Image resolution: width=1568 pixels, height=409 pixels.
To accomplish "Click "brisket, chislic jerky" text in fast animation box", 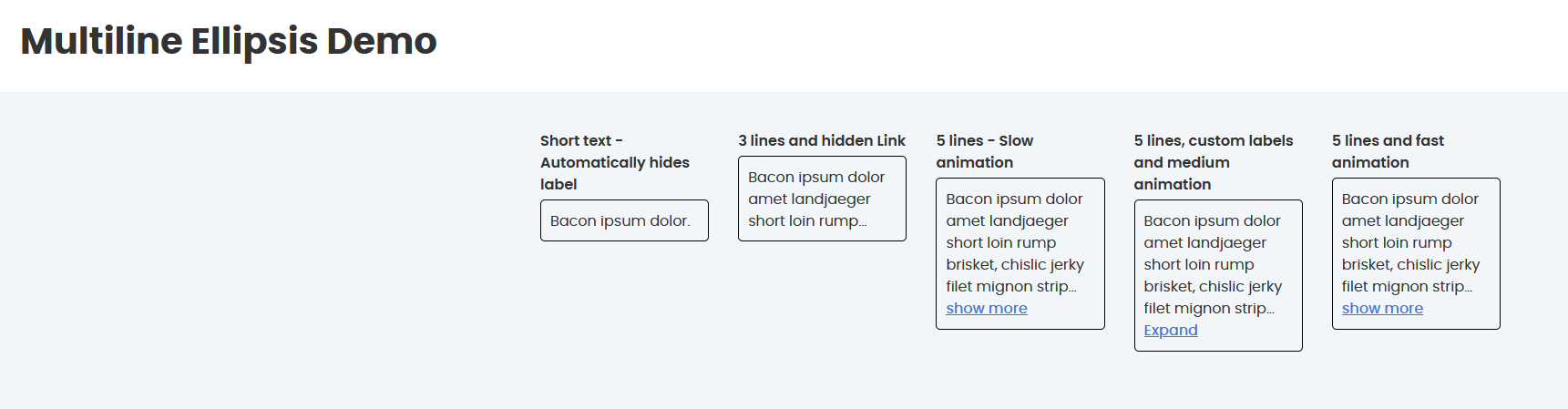I will 1409,265.
